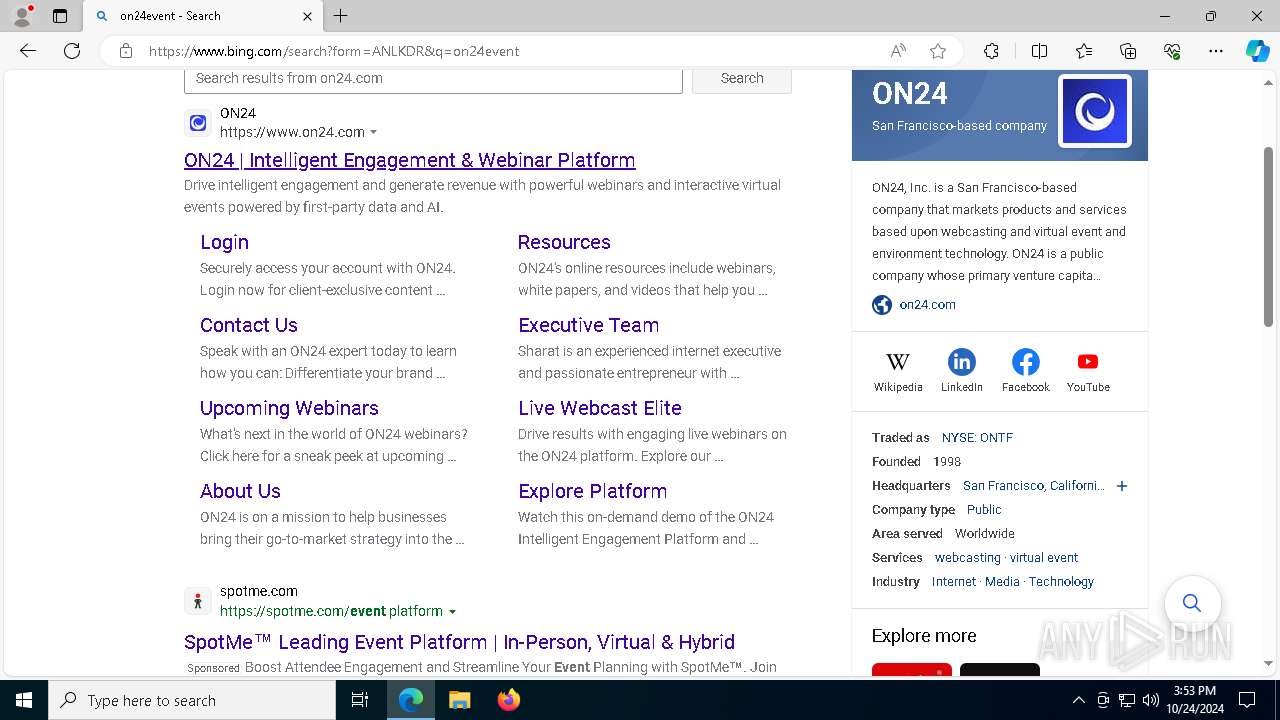Focus the Search results from on24.com field
The width and height of the screenshot is (1280, 720).
[x=433, y=78]
